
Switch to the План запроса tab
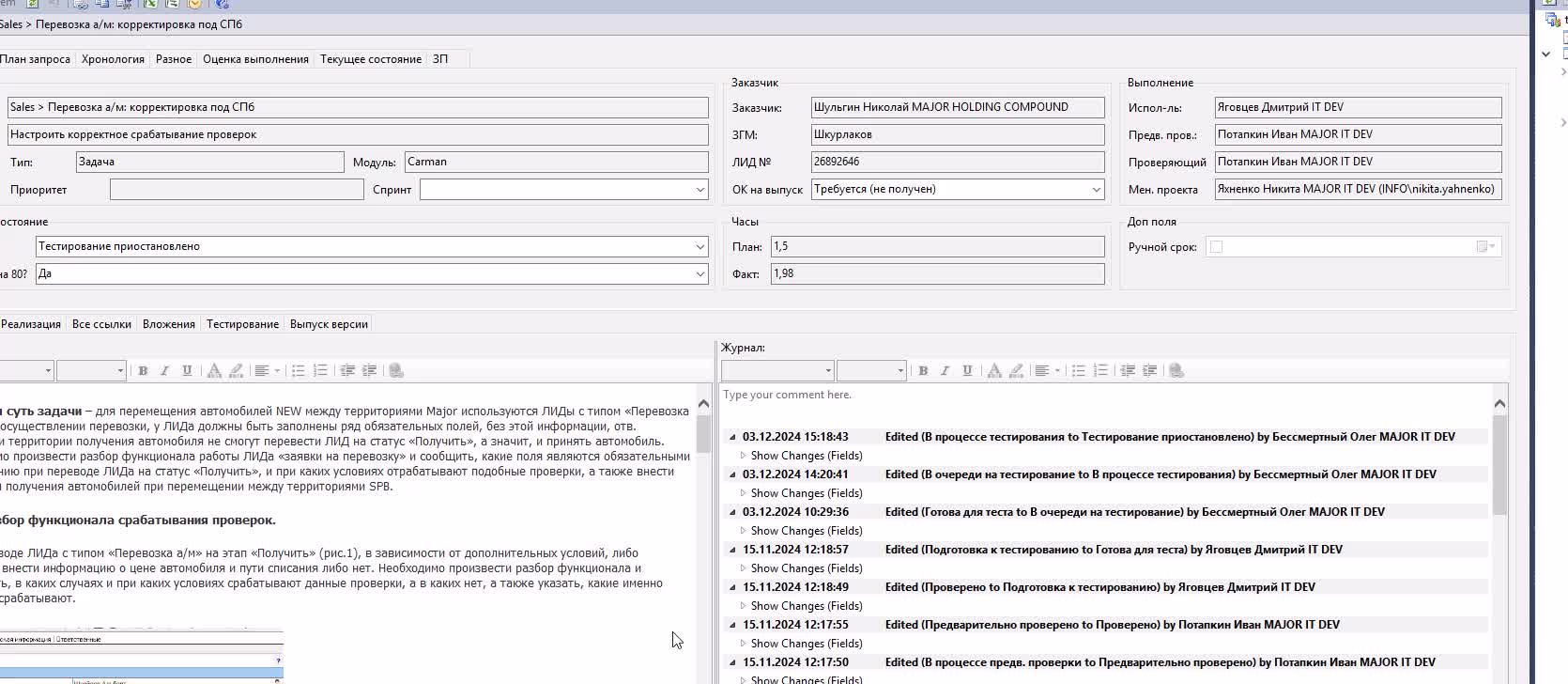35,59
